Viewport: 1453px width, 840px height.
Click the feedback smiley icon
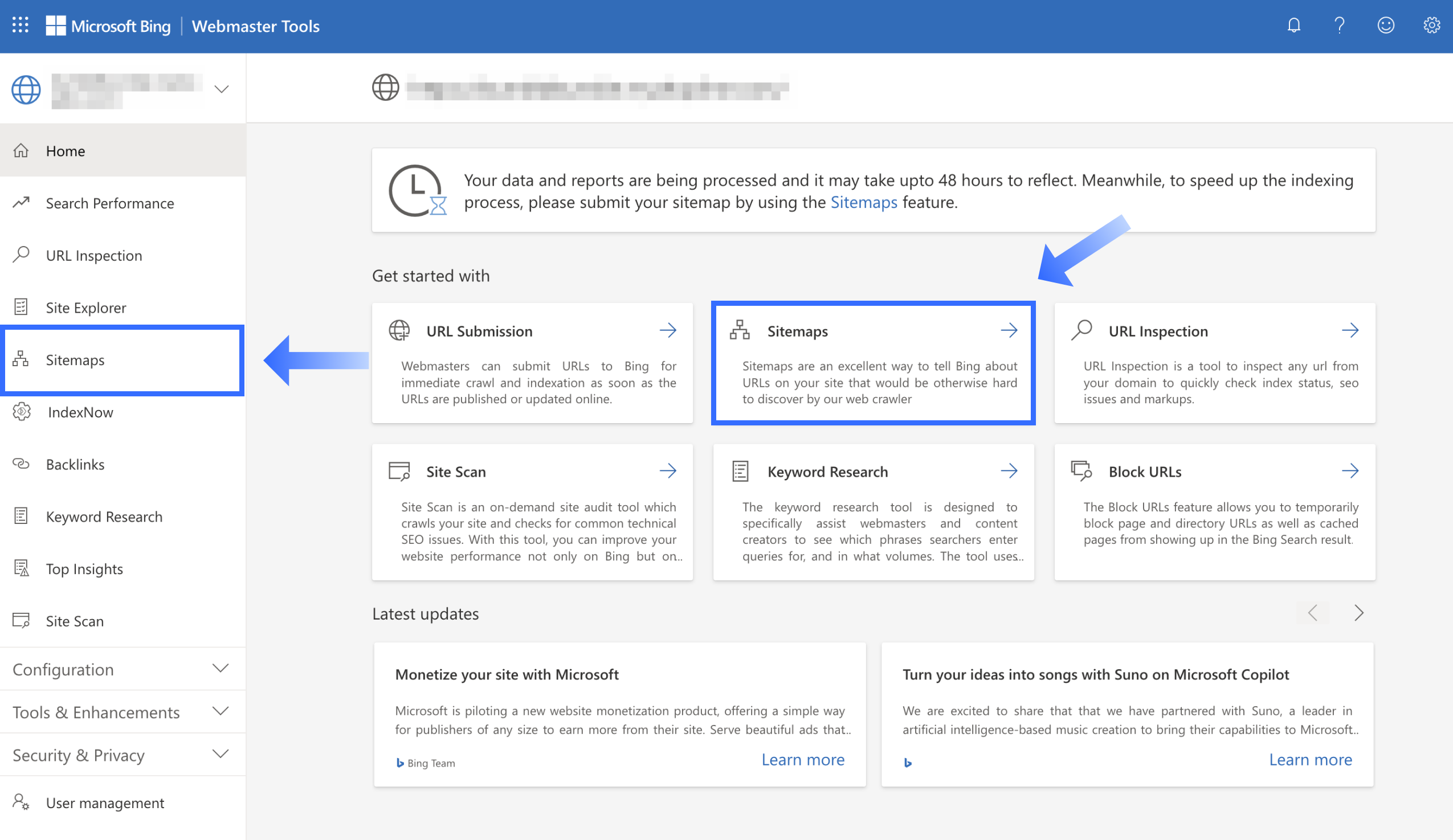click(x=1385, y=26)
